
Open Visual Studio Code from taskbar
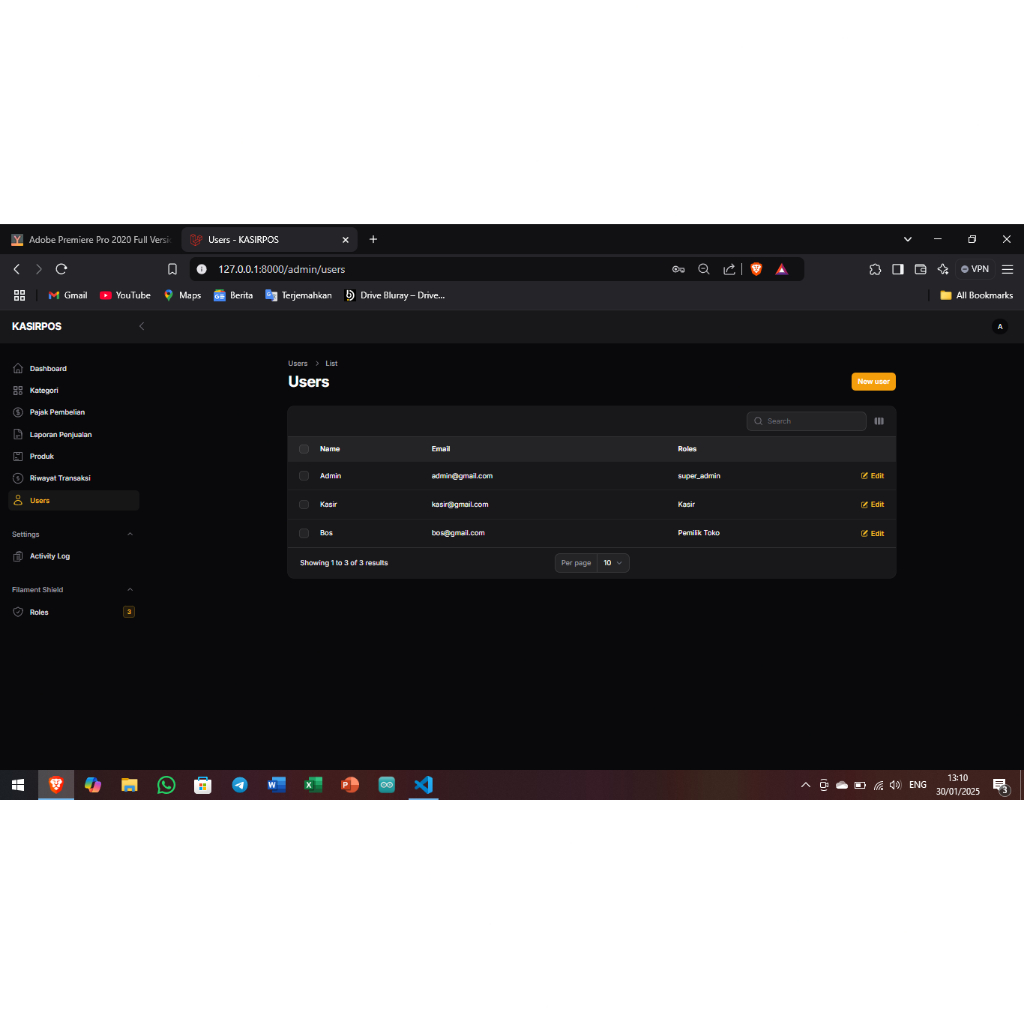point(423,785)
